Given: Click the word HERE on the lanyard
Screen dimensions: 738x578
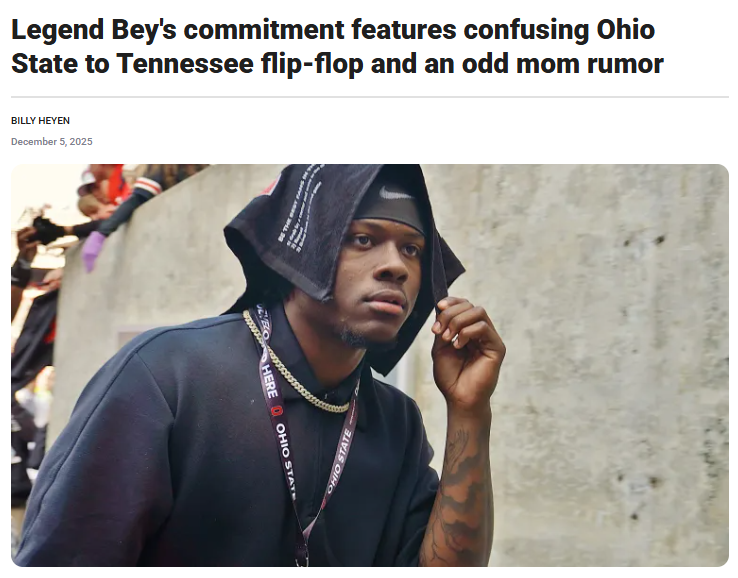Looking at the screenshot, I should tap(269, 380).
